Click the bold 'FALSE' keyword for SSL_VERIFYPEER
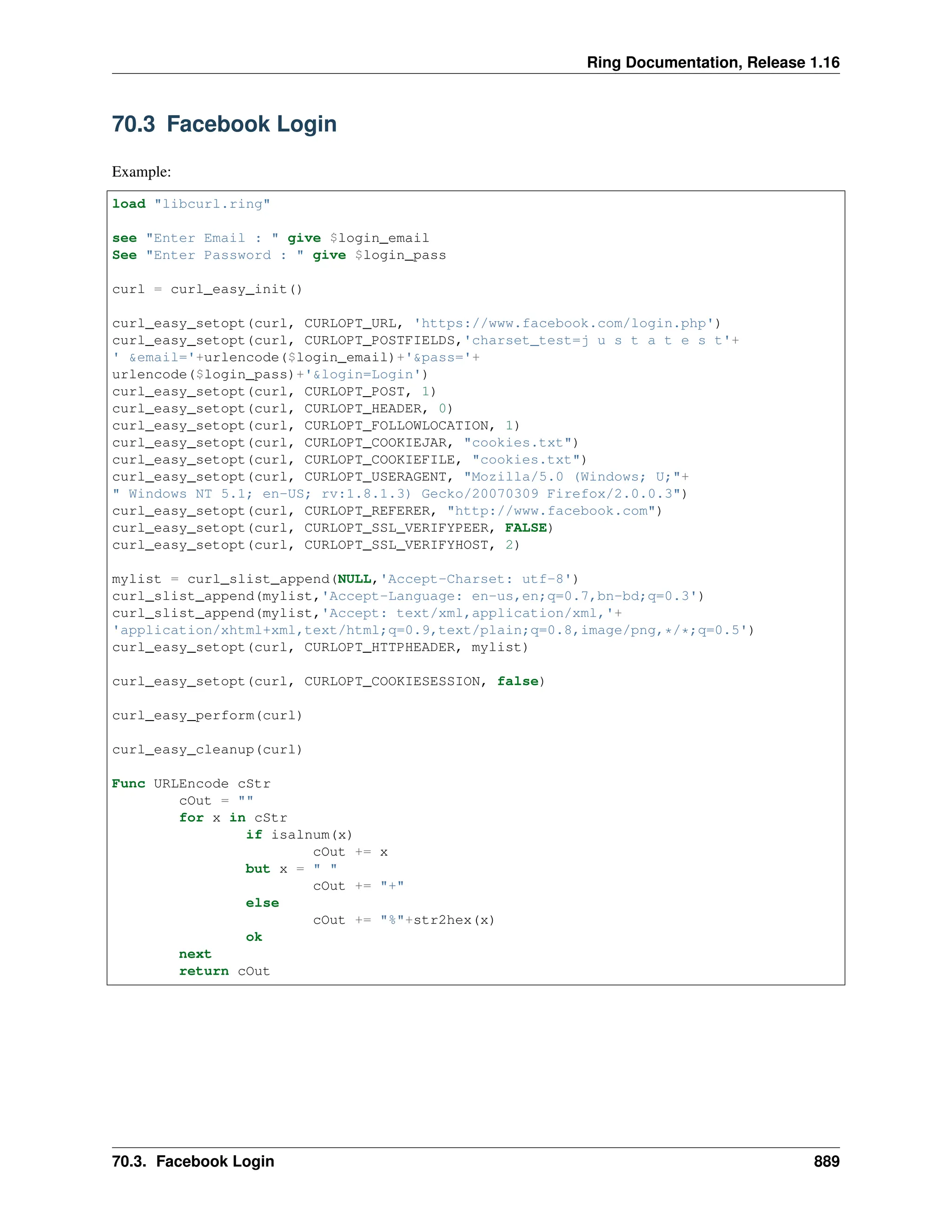Screen dimensions: 952x1232 click(x=525, y=528)
